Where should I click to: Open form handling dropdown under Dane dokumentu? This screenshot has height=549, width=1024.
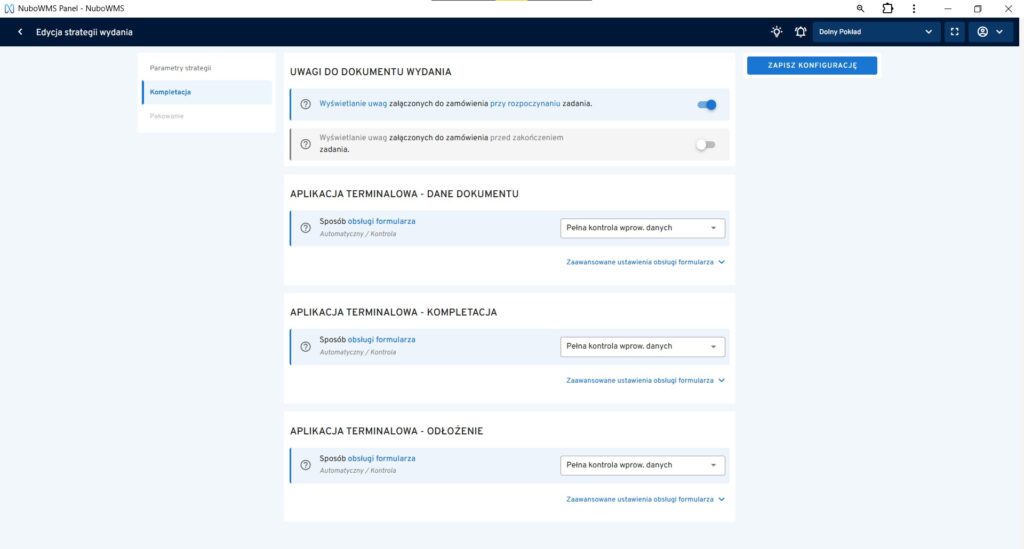tap(642, 228)
